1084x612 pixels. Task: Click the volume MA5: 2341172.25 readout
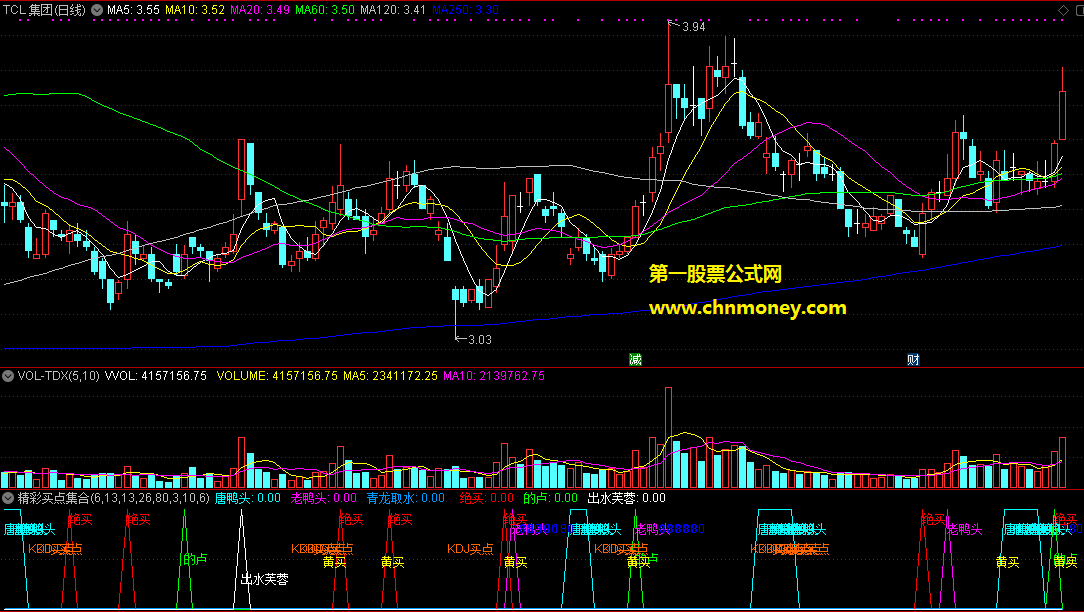click(x=391, y=376)
